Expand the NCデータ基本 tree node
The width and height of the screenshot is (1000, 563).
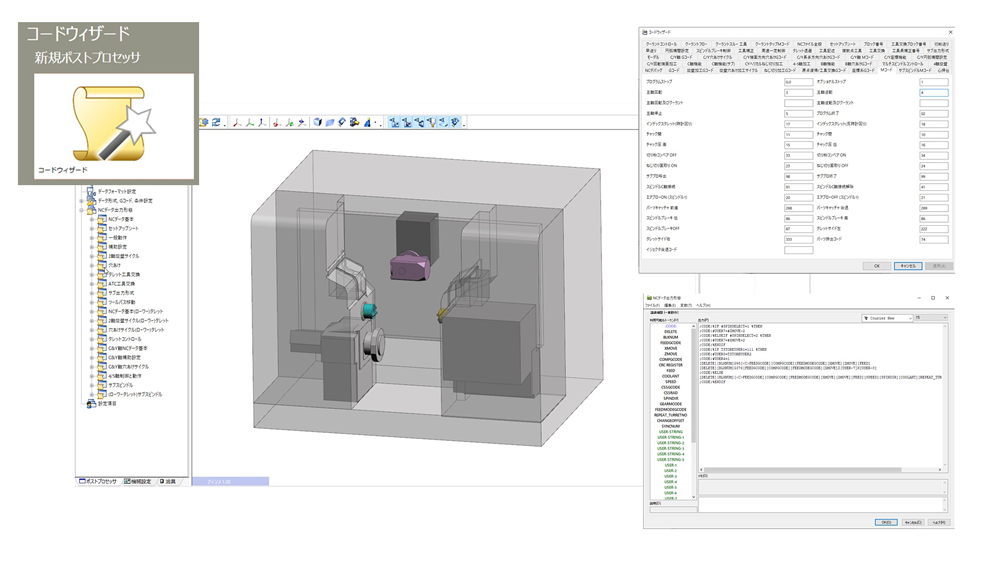coord(92,219)
